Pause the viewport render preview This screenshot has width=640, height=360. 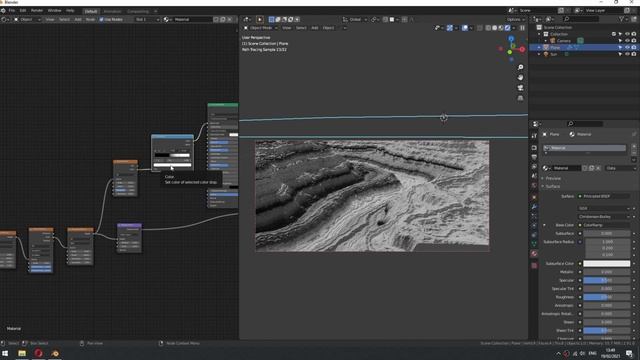pos(522,28)
